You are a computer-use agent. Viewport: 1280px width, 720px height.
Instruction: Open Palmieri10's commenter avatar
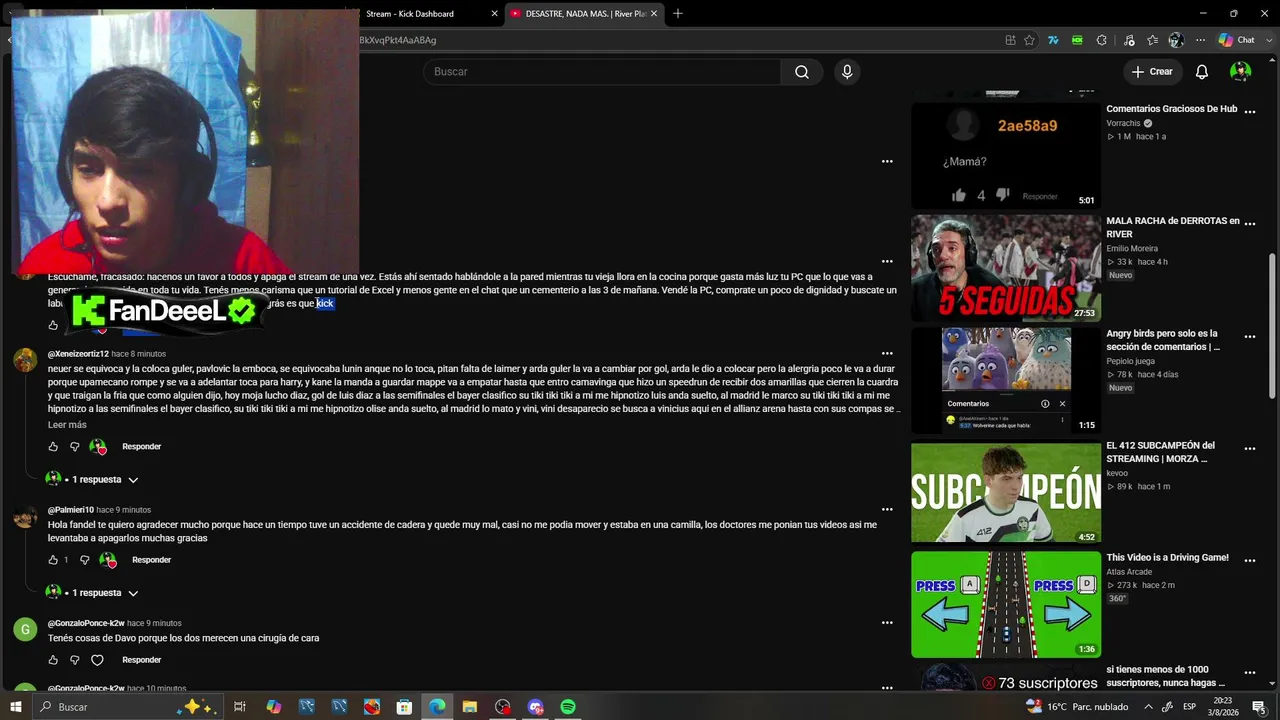tap(25, 517)
